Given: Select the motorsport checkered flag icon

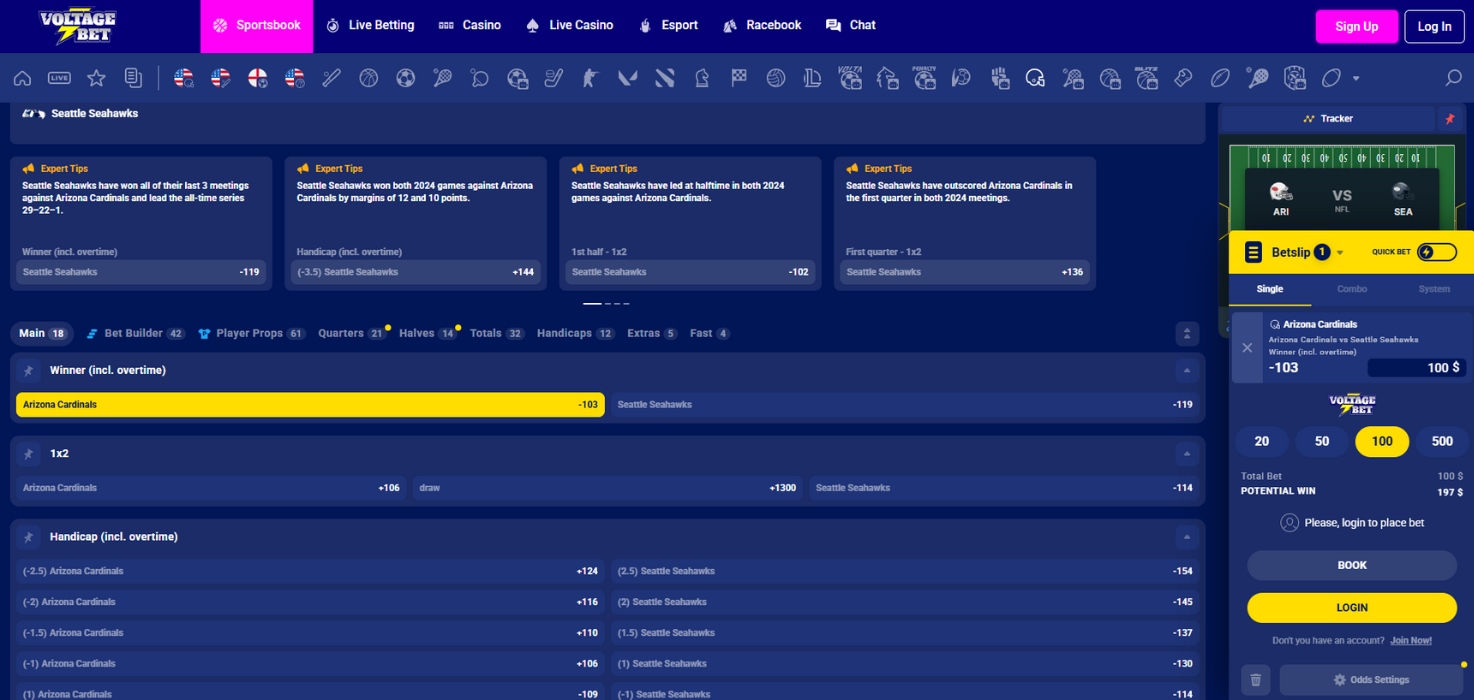Looking at the screenshot, I should [739, 78].
